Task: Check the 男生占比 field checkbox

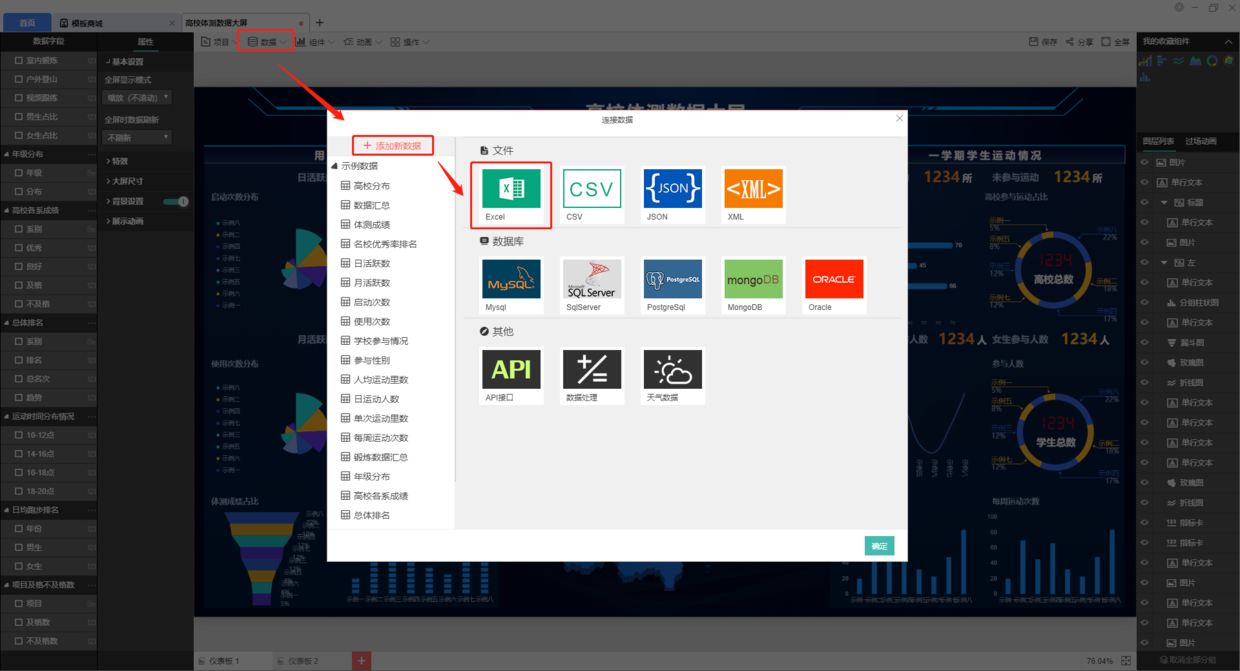Action: pyautogui.click(x=19, y=117)
